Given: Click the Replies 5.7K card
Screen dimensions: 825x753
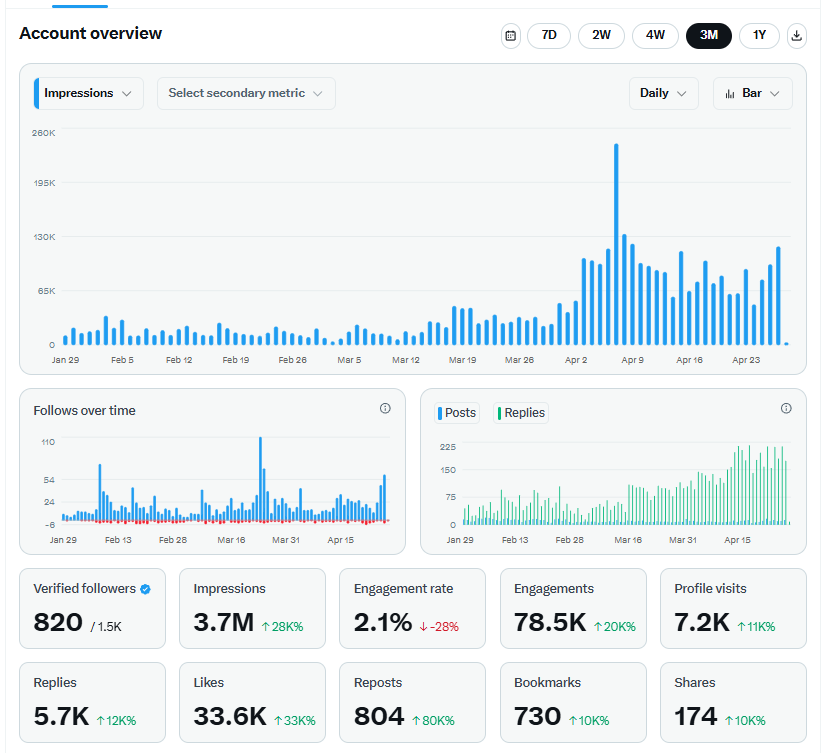Looking at the screenshot, I should pyautogui.click(x=93, y=702).
